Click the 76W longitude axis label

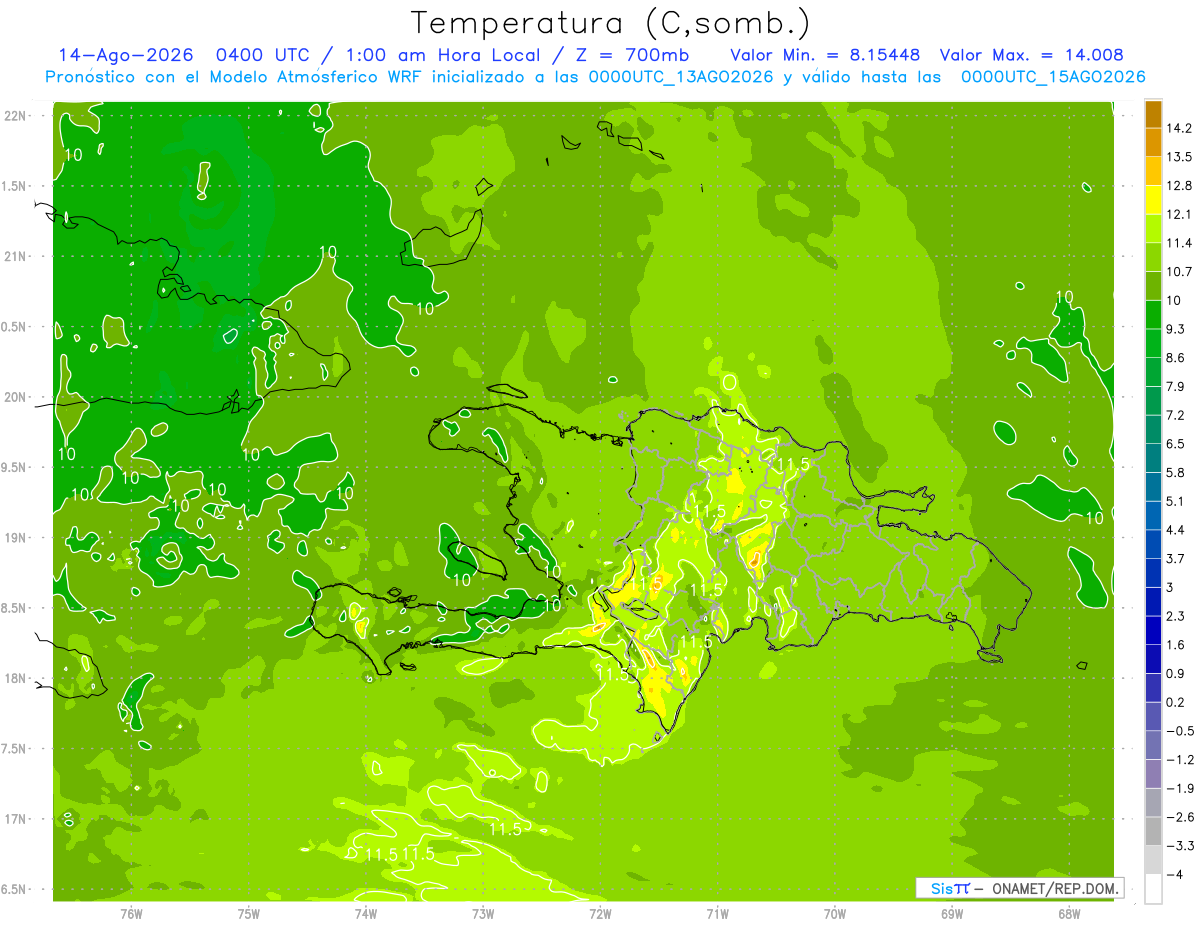131,912
